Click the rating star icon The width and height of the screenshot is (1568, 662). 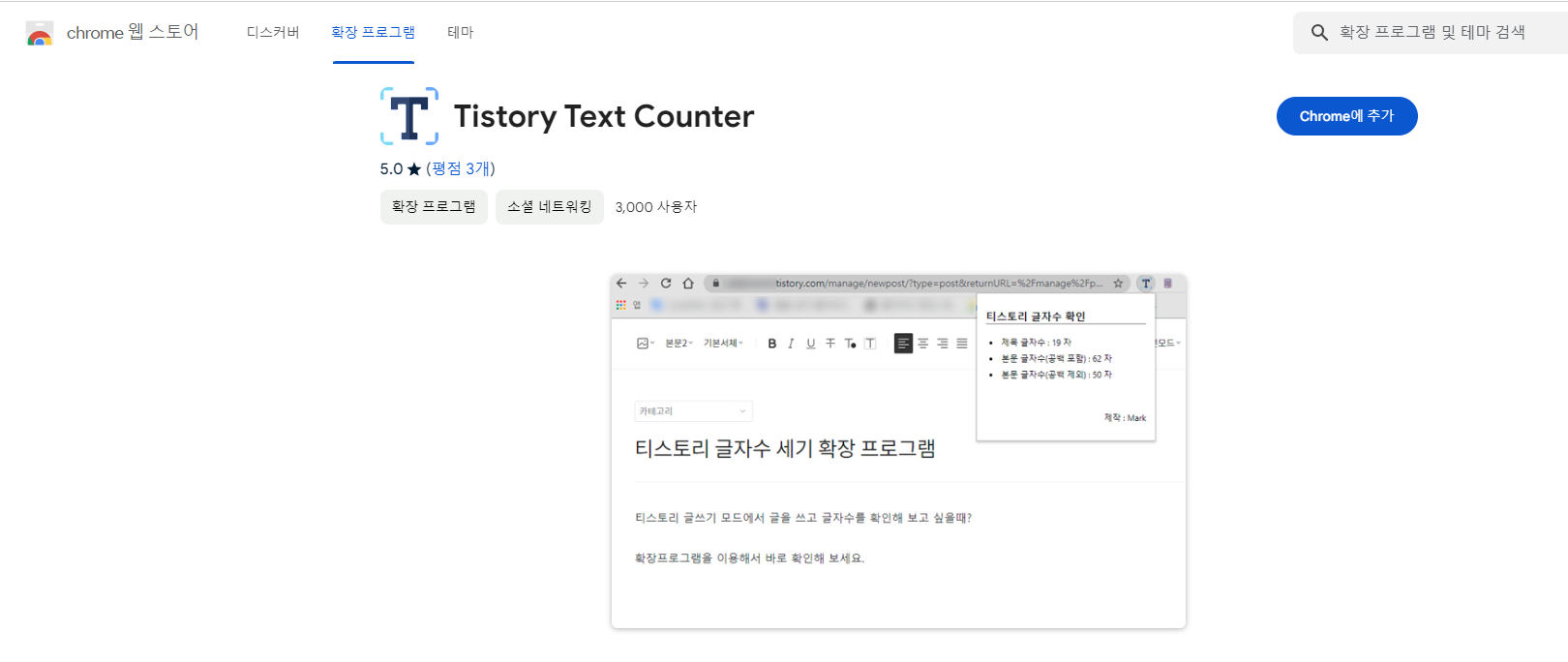pos(414,169)
